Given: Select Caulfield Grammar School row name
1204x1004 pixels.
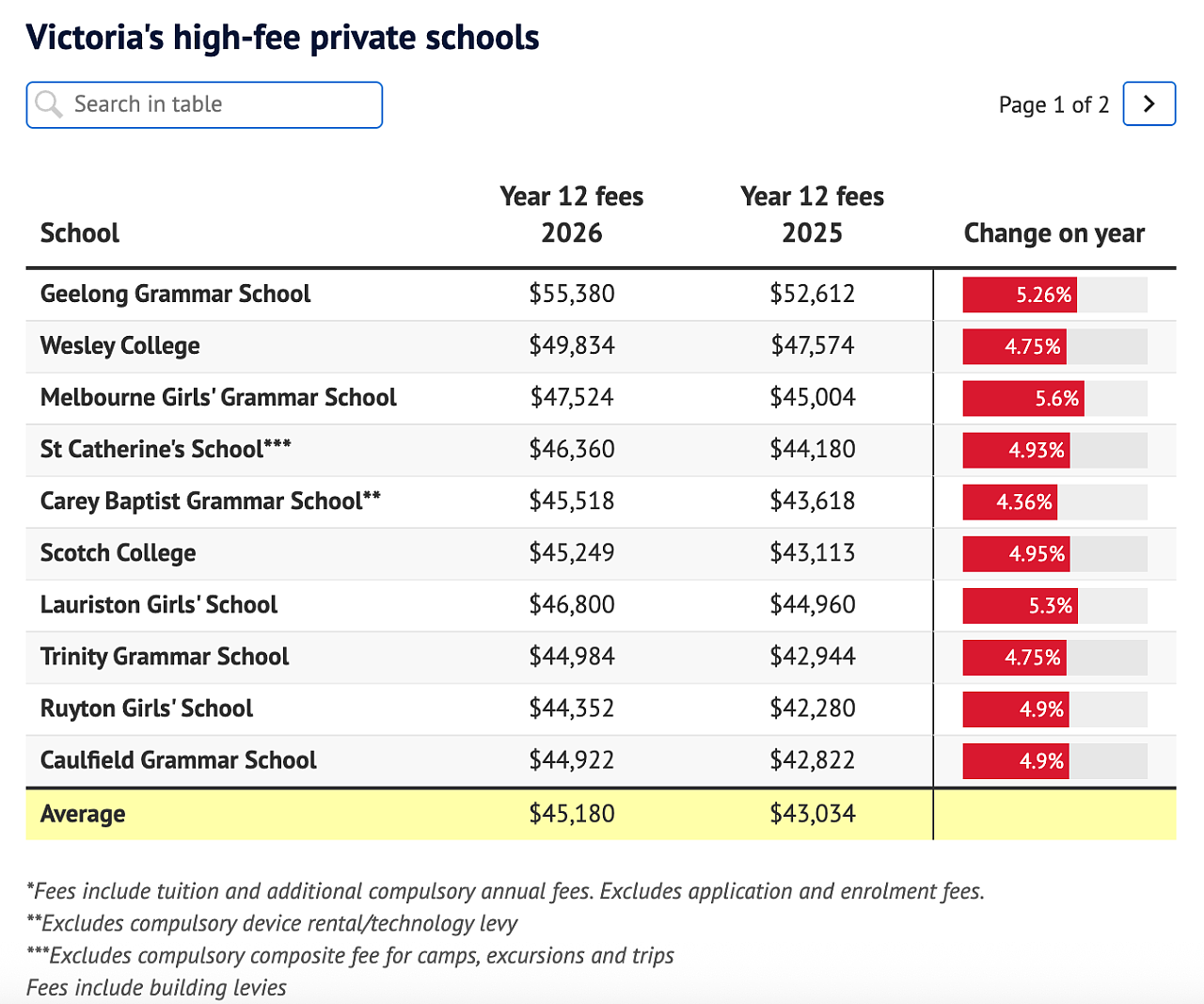Looking at the screenshot, I should (179, 760).
